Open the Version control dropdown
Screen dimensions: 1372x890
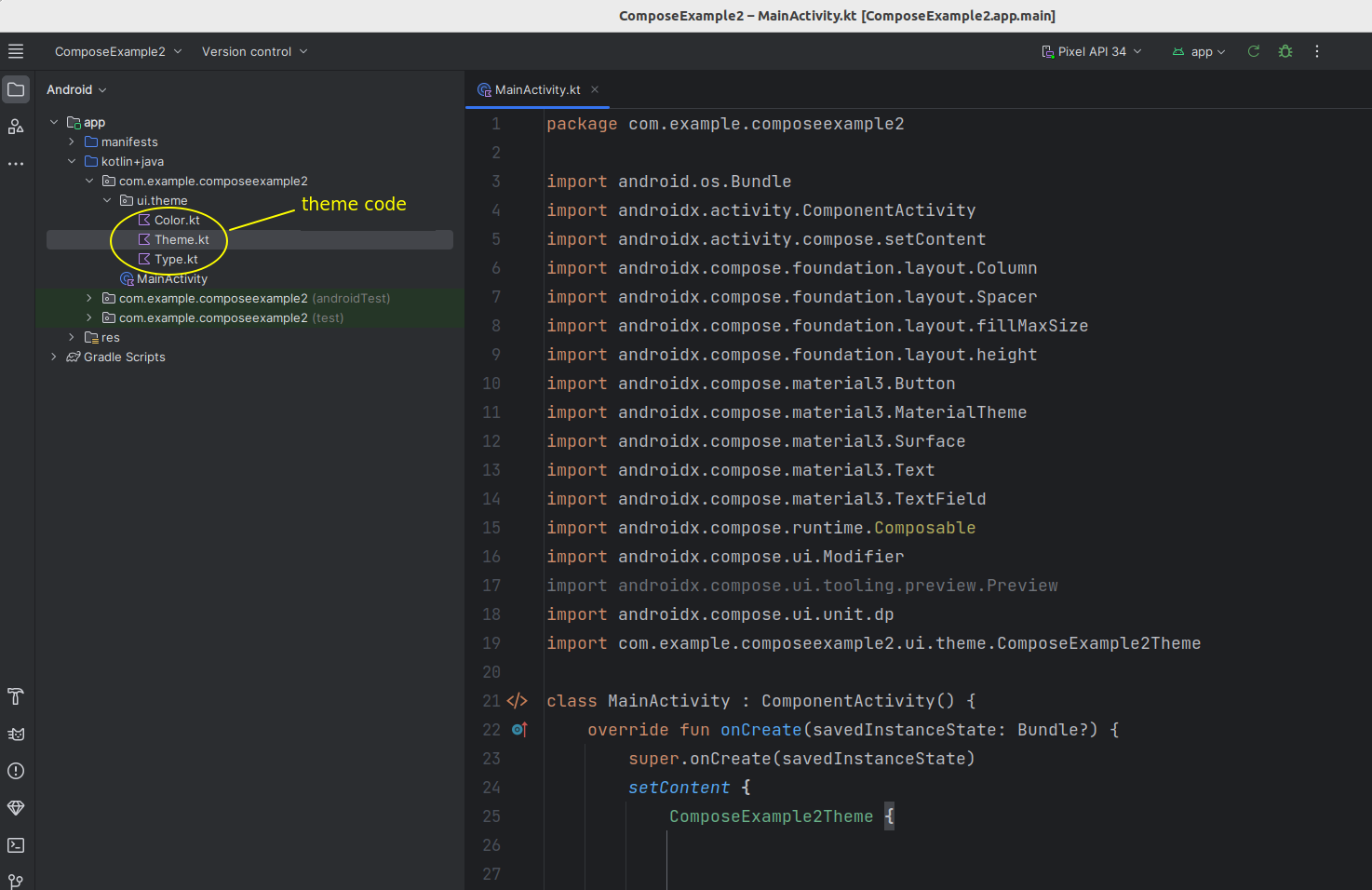click(254, 51)
